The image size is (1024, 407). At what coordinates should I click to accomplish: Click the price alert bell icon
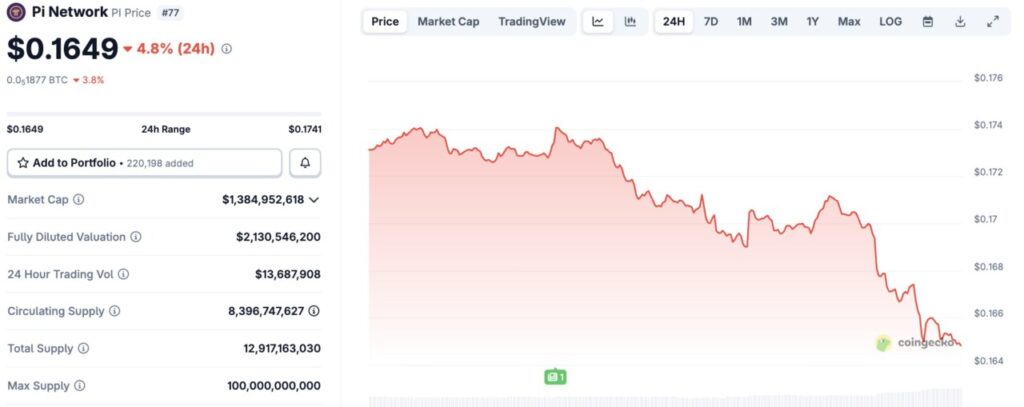coord(305,162)
